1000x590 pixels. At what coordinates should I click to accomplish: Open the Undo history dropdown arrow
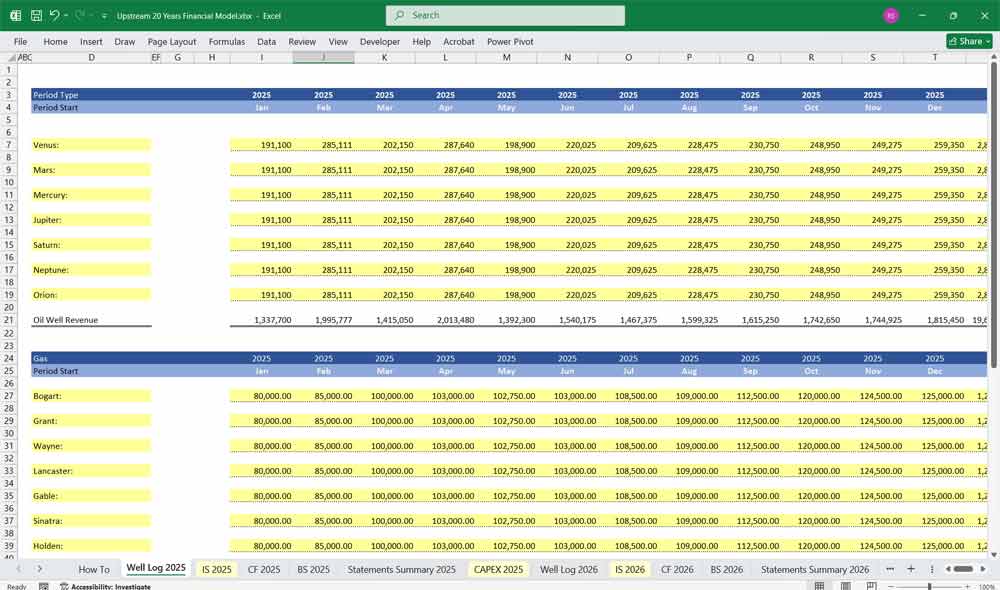pyautogui.click(x=66, y=15)
